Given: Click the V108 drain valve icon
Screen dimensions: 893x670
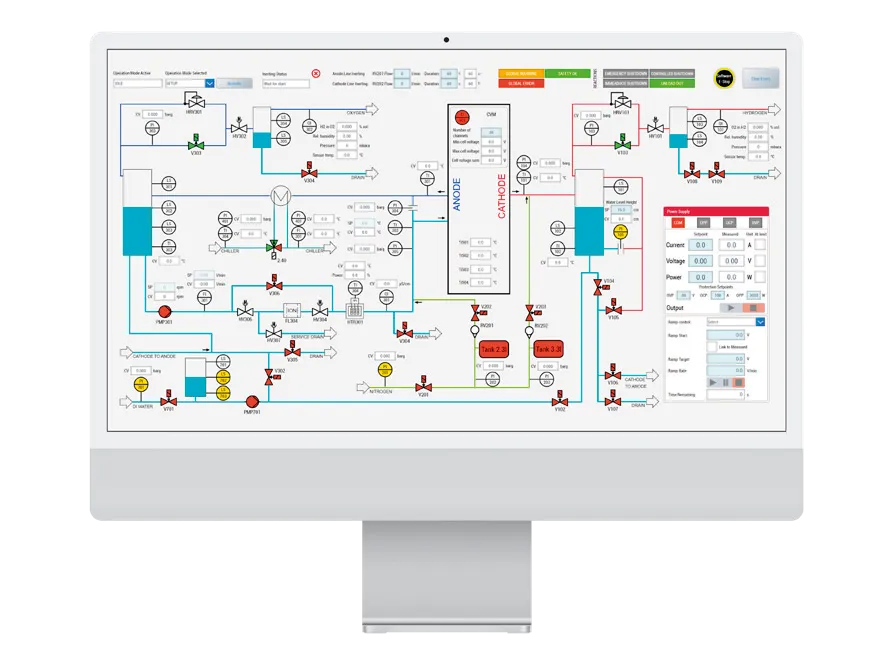Looking at the screenshot, I should [692, 172].
